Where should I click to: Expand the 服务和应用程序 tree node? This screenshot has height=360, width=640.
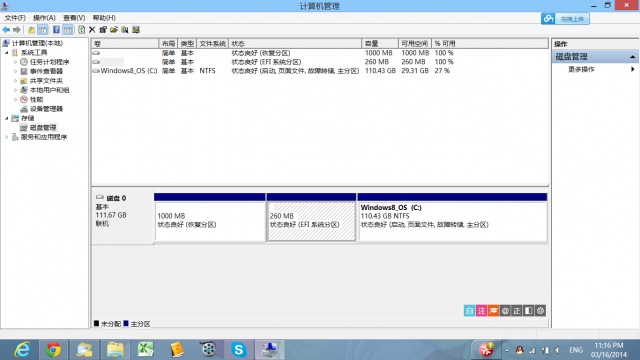pyautogui.click(x=7, y=137)
